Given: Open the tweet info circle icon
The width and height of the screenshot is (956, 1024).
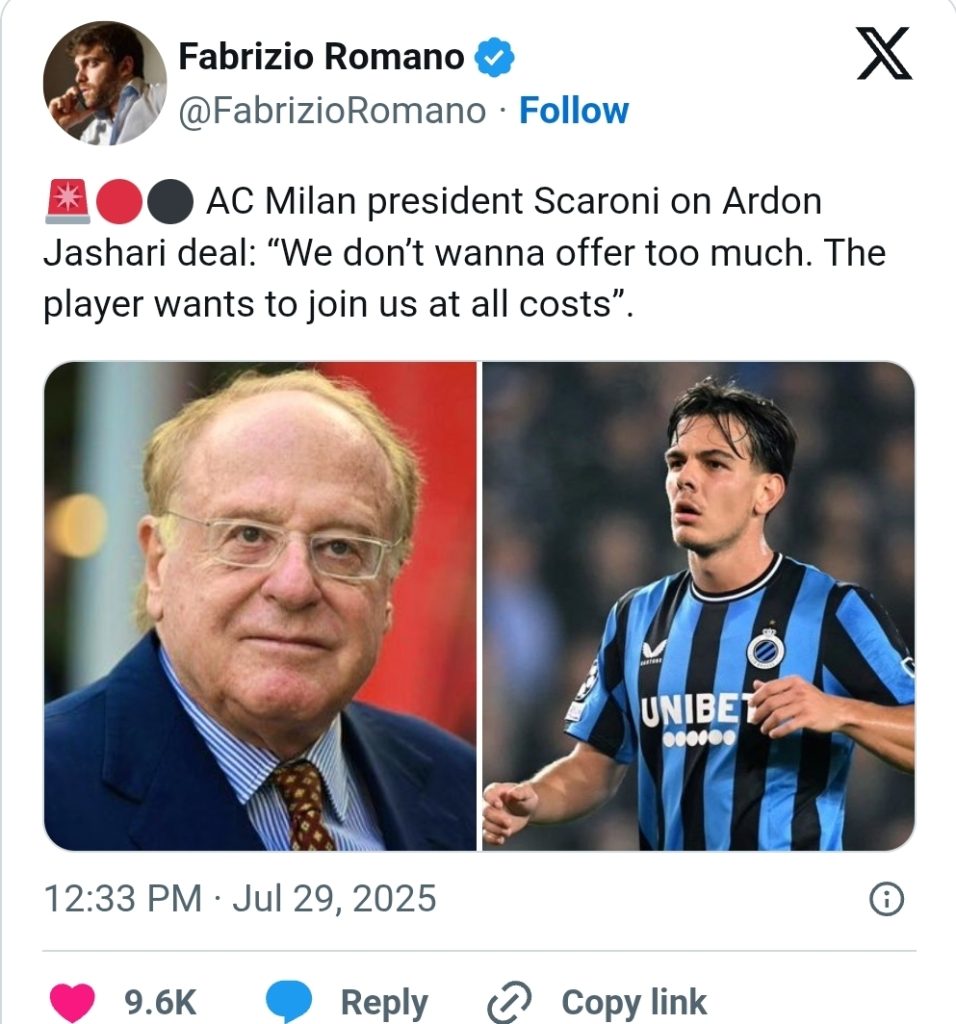Looking at the screenshot, I should [886, 900].
